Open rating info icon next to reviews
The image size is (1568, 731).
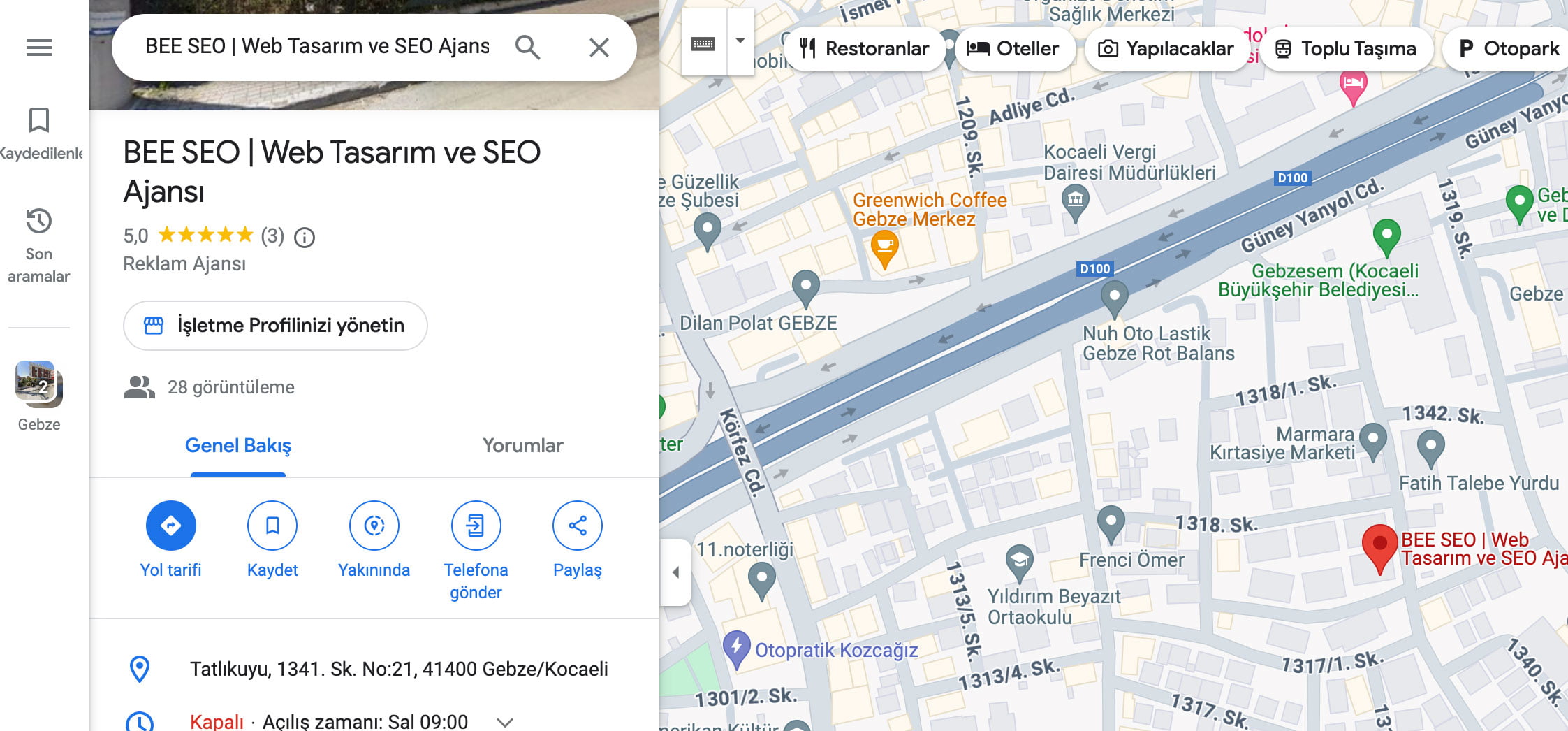coord(305,238)
